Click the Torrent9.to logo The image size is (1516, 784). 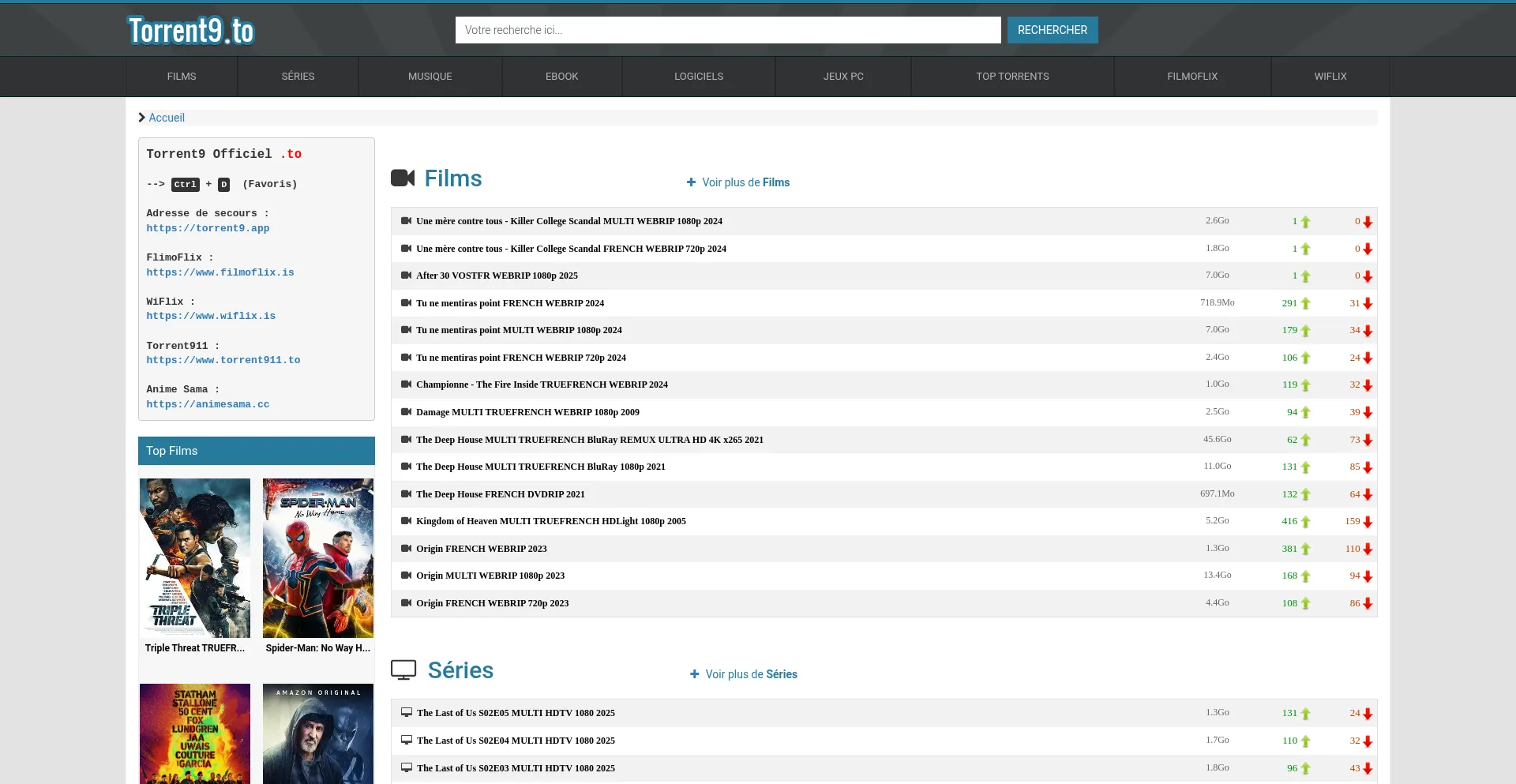coord(190,31)
